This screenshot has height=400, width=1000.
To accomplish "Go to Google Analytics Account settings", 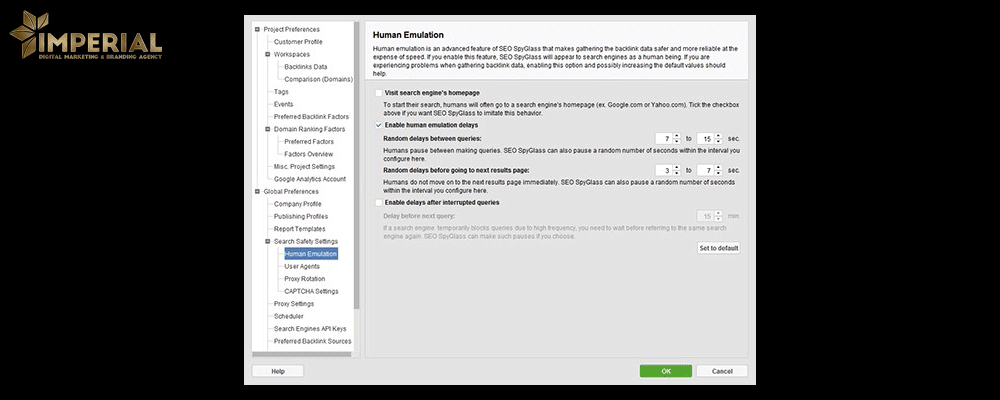I will (x=309, y=179).
